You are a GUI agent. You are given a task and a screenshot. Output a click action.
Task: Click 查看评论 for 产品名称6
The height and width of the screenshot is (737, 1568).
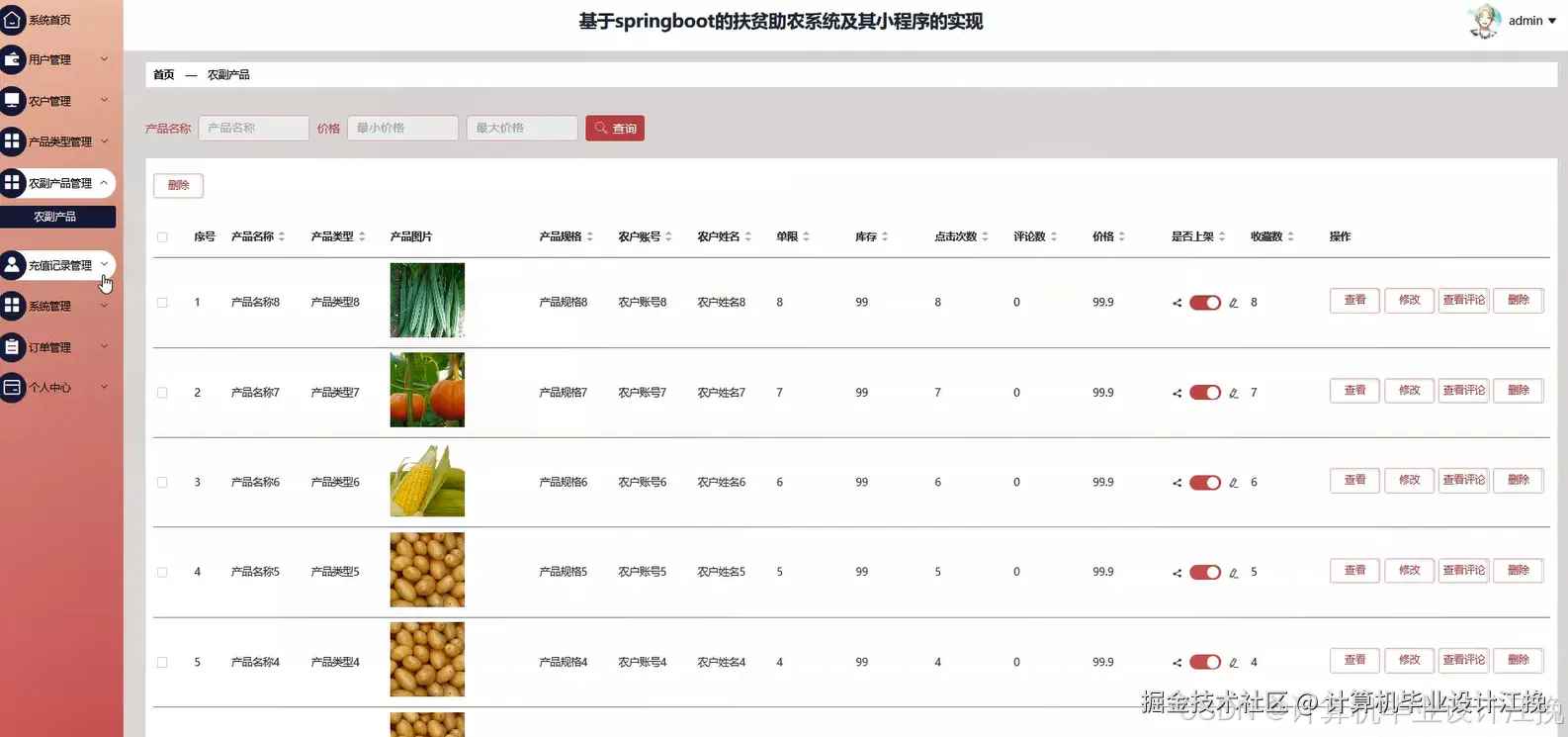[x=1463, y=480]
